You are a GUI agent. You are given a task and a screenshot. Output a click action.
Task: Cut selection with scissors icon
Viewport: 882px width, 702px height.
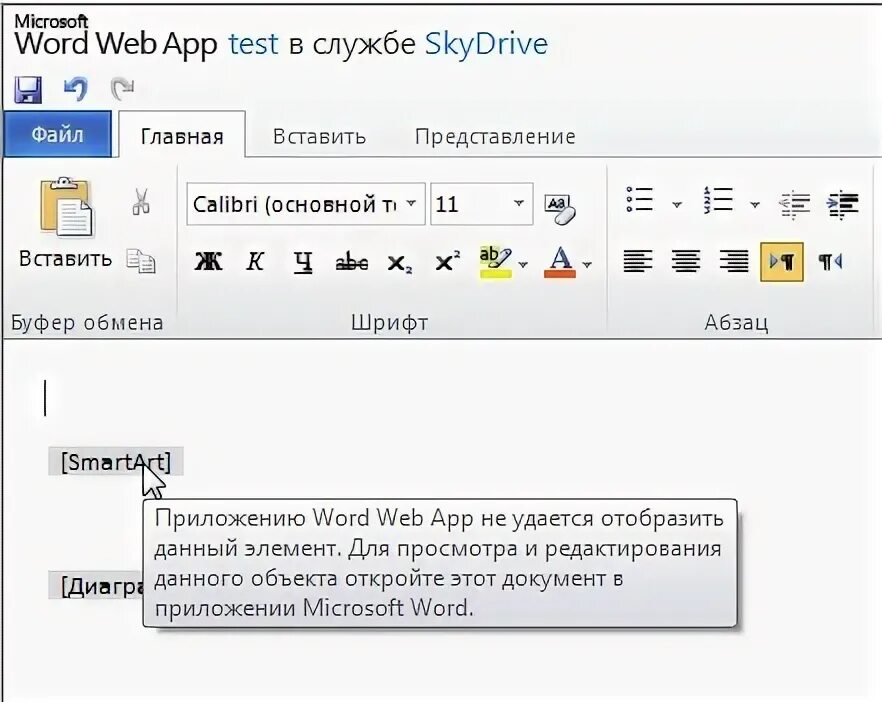pos(141,202)
